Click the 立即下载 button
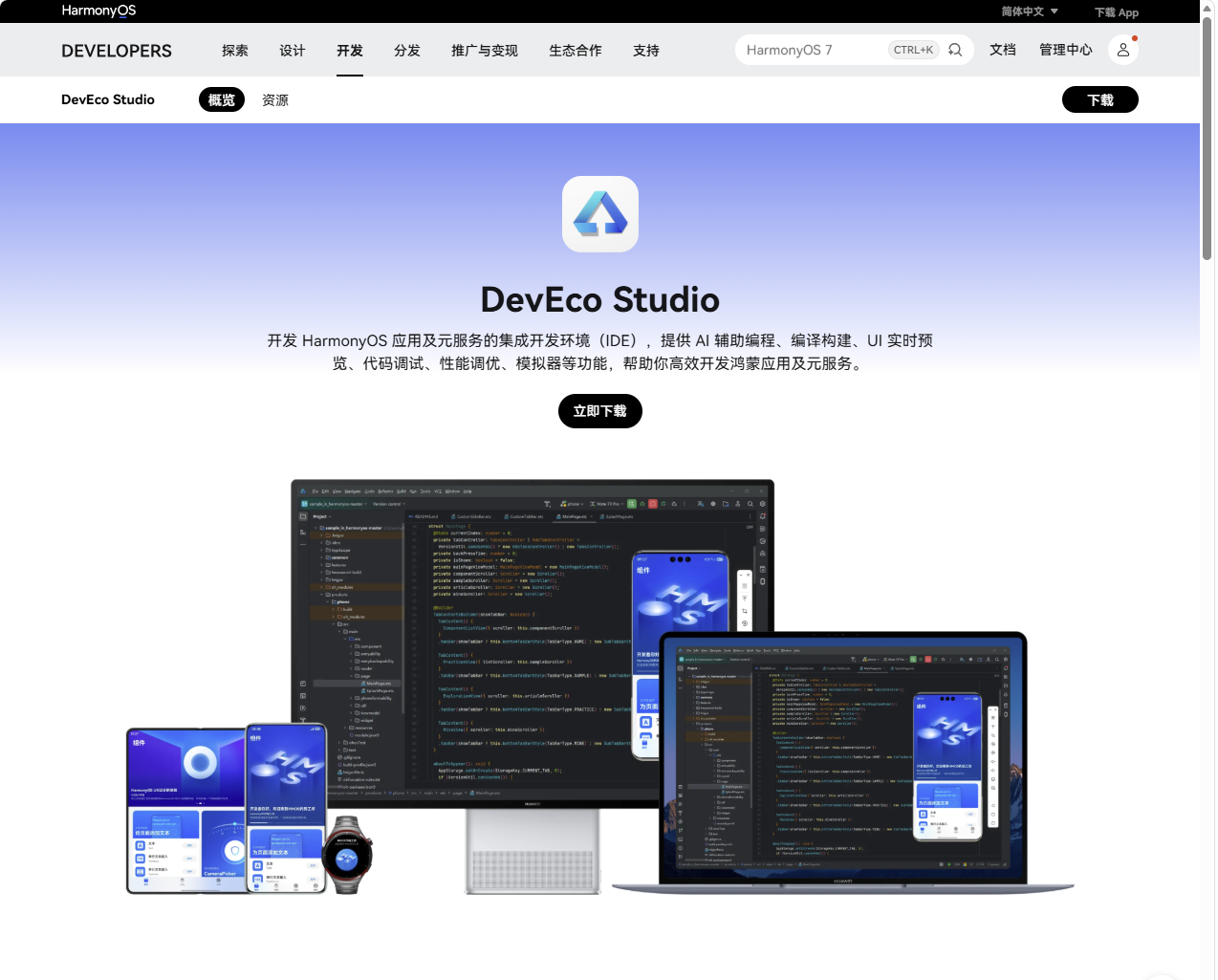Viewport: 1218px width, 980px height. (600, 411)
